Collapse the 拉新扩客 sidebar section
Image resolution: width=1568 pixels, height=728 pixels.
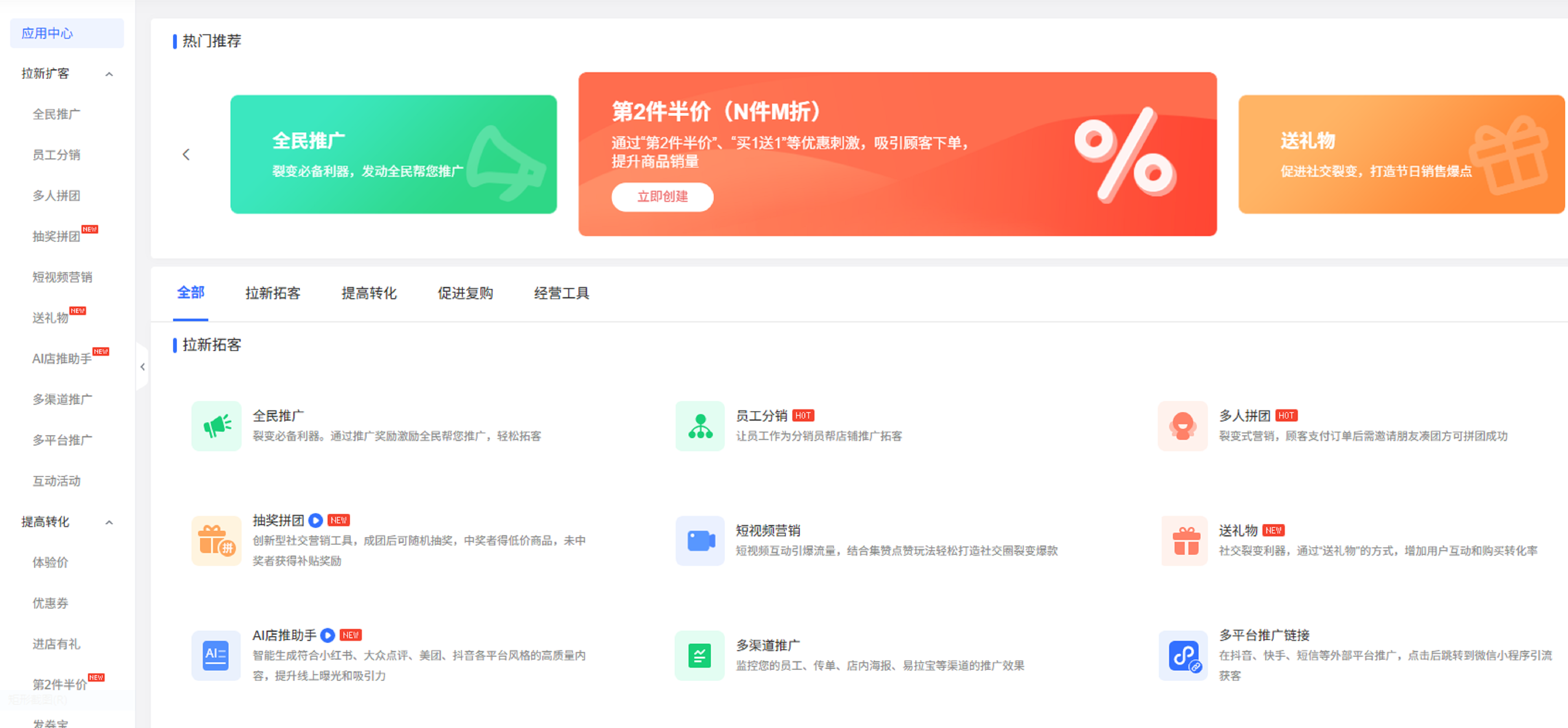(x=109, y=74)
